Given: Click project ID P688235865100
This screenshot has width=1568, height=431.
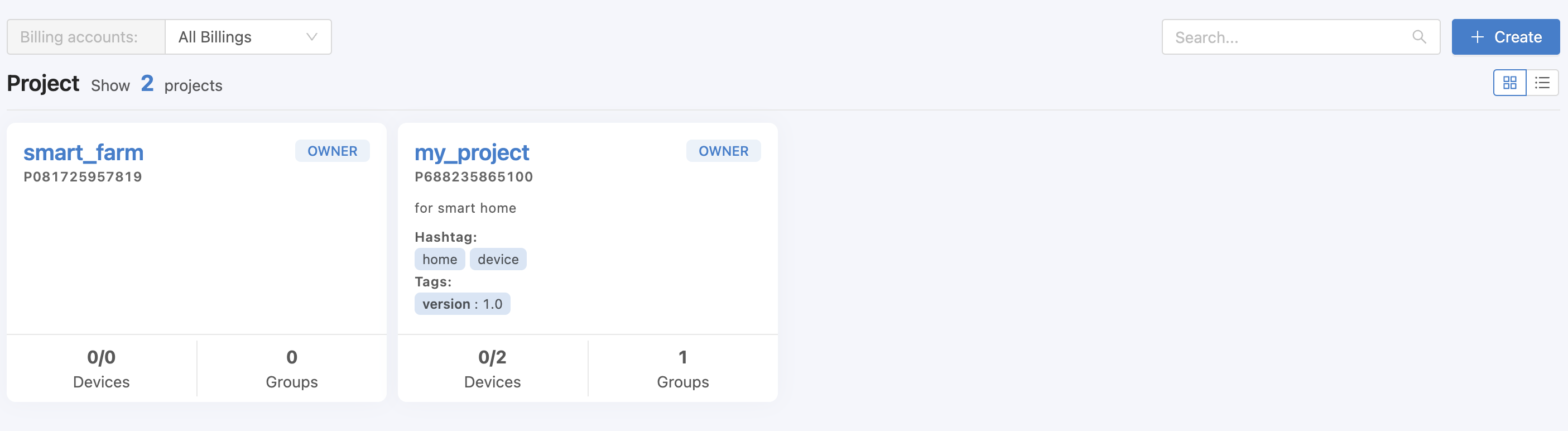Looking at the screenshot, I should pos(474,177).
